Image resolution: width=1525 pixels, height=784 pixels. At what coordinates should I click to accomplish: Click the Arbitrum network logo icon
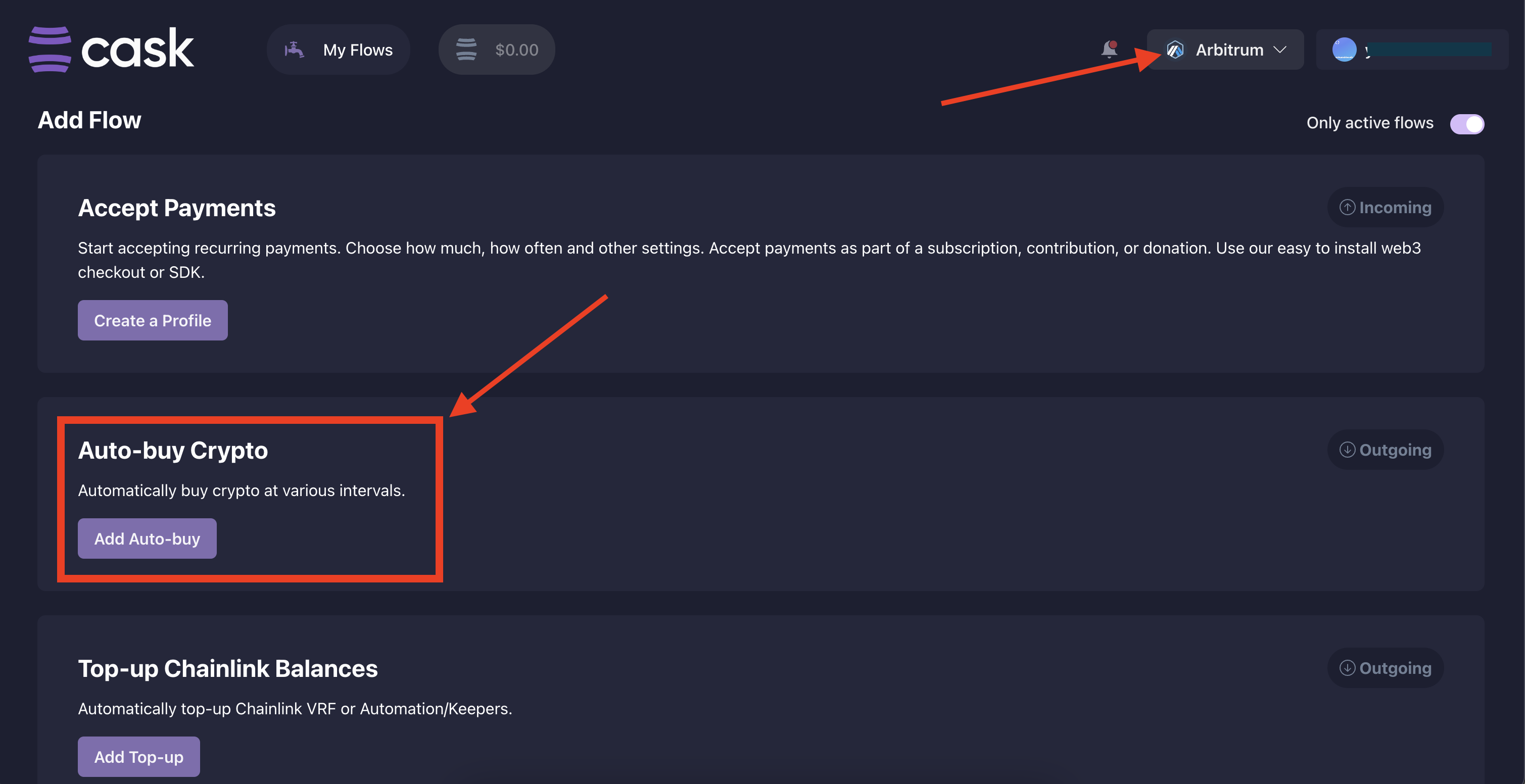1175,50
